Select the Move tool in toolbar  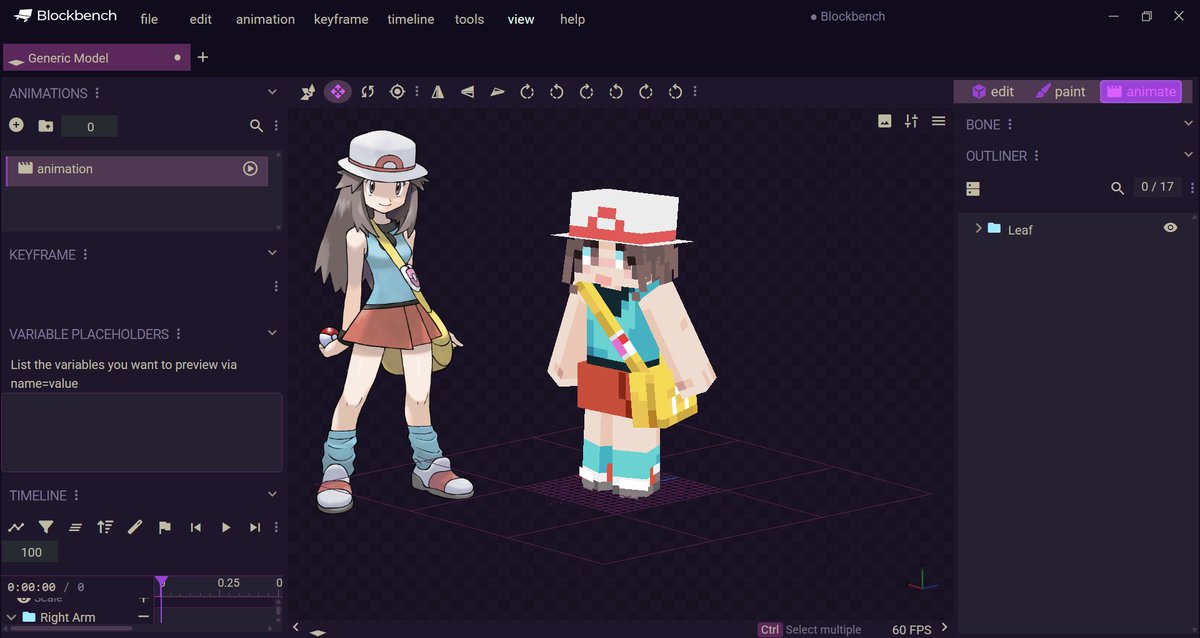click(x=337, y=92)
